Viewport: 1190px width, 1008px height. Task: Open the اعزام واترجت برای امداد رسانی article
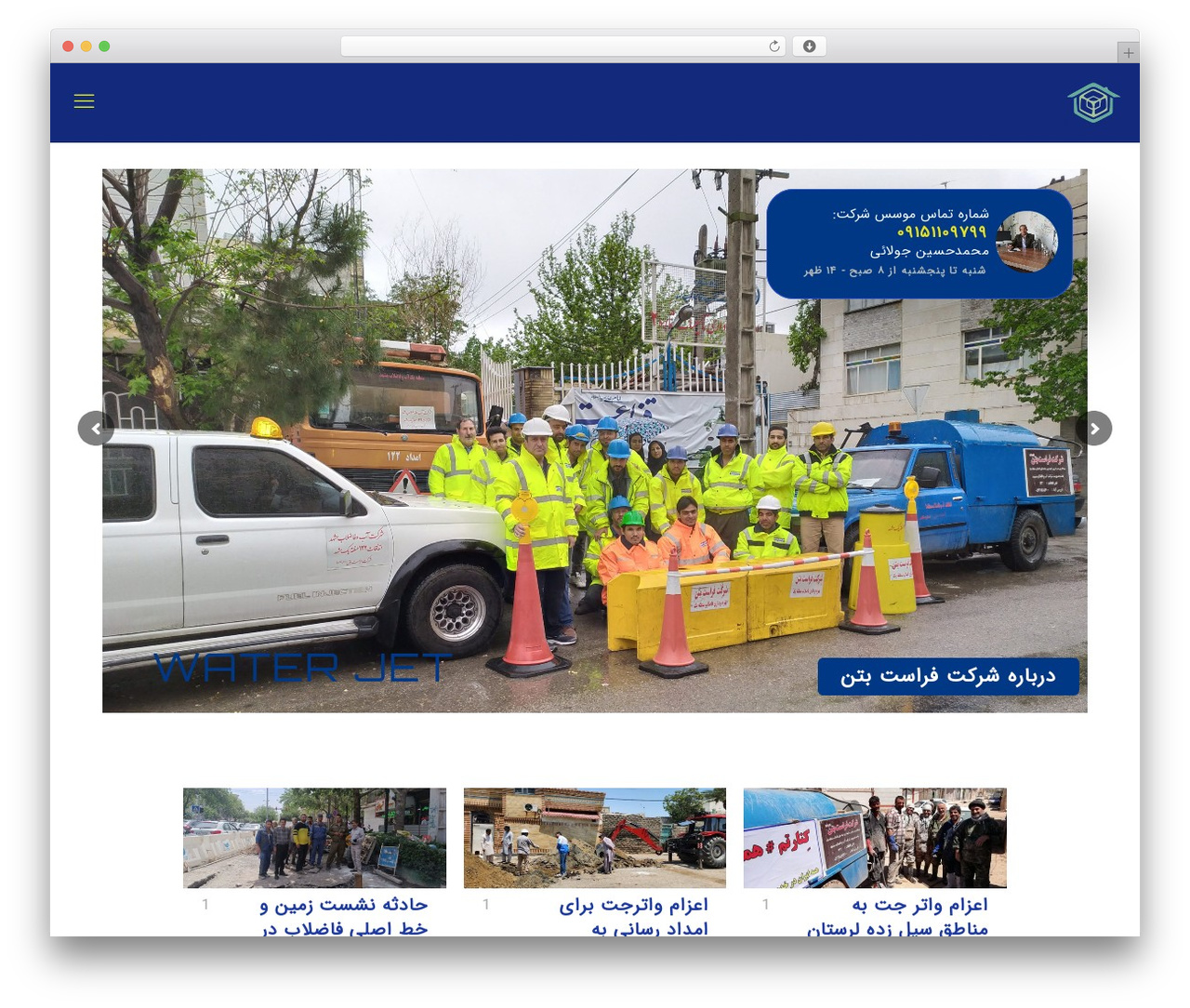(634, 916)
